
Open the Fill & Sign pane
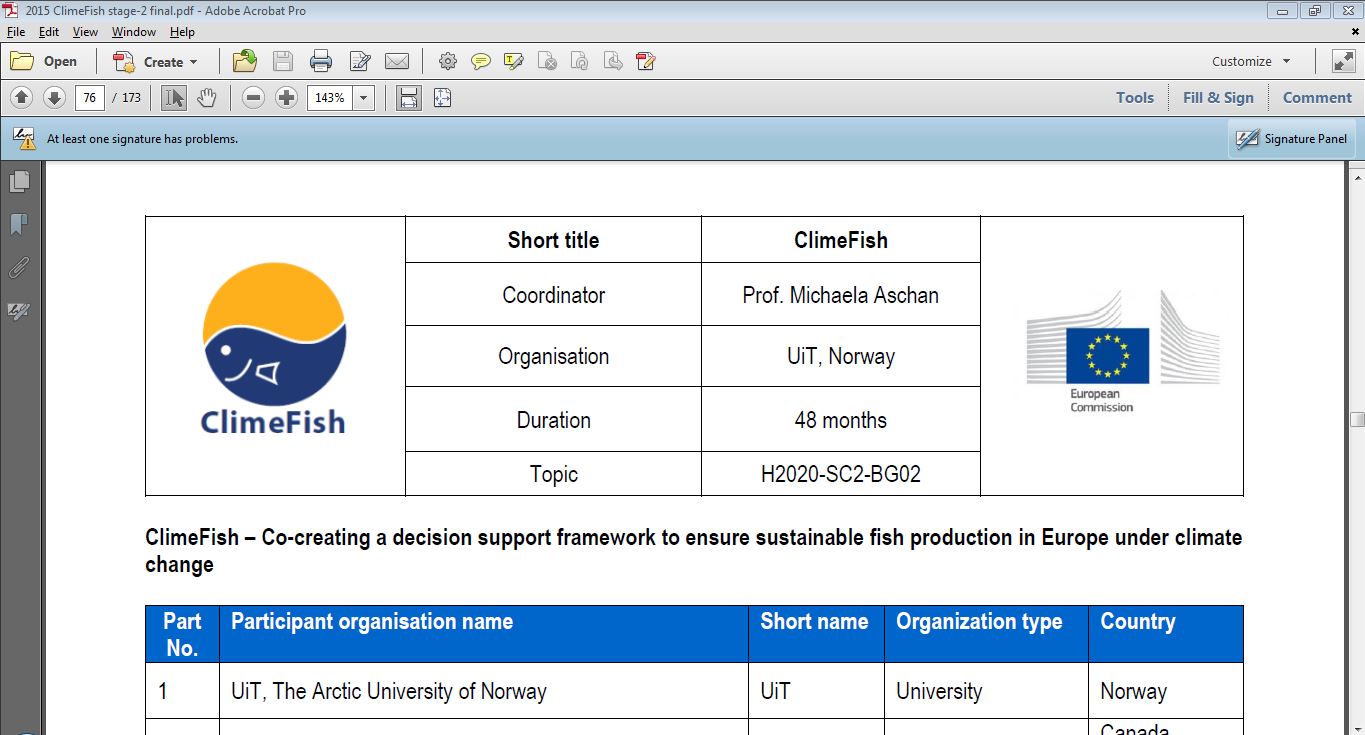coord(1218,97)
